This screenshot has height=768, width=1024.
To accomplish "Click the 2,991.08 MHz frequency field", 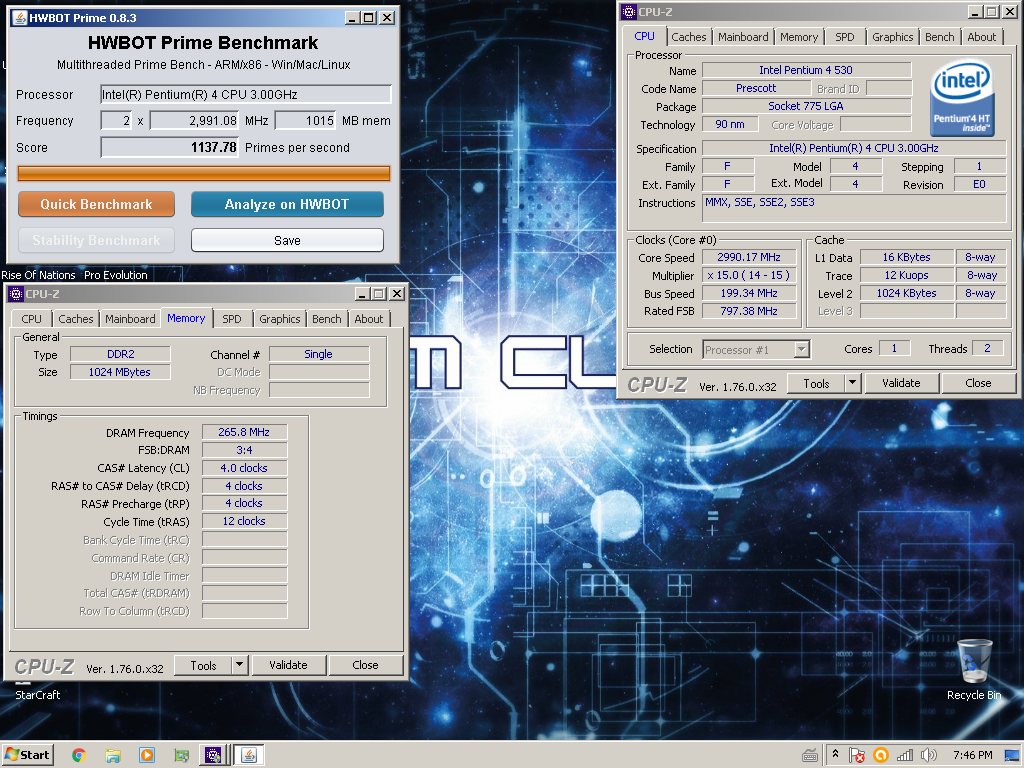I will [195, 121].
